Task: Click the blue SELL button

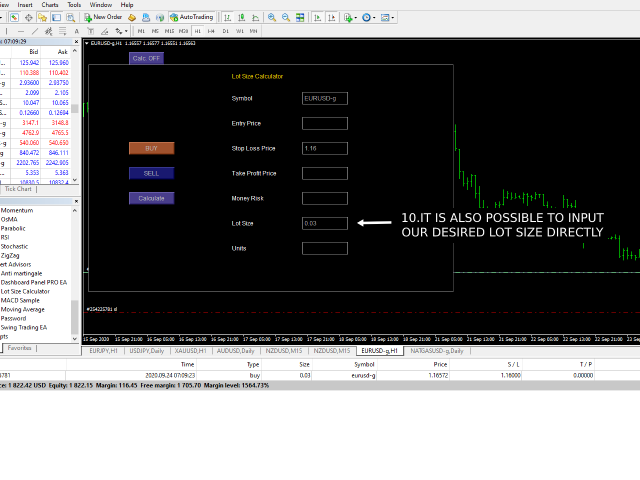Action: coord(151,173)
